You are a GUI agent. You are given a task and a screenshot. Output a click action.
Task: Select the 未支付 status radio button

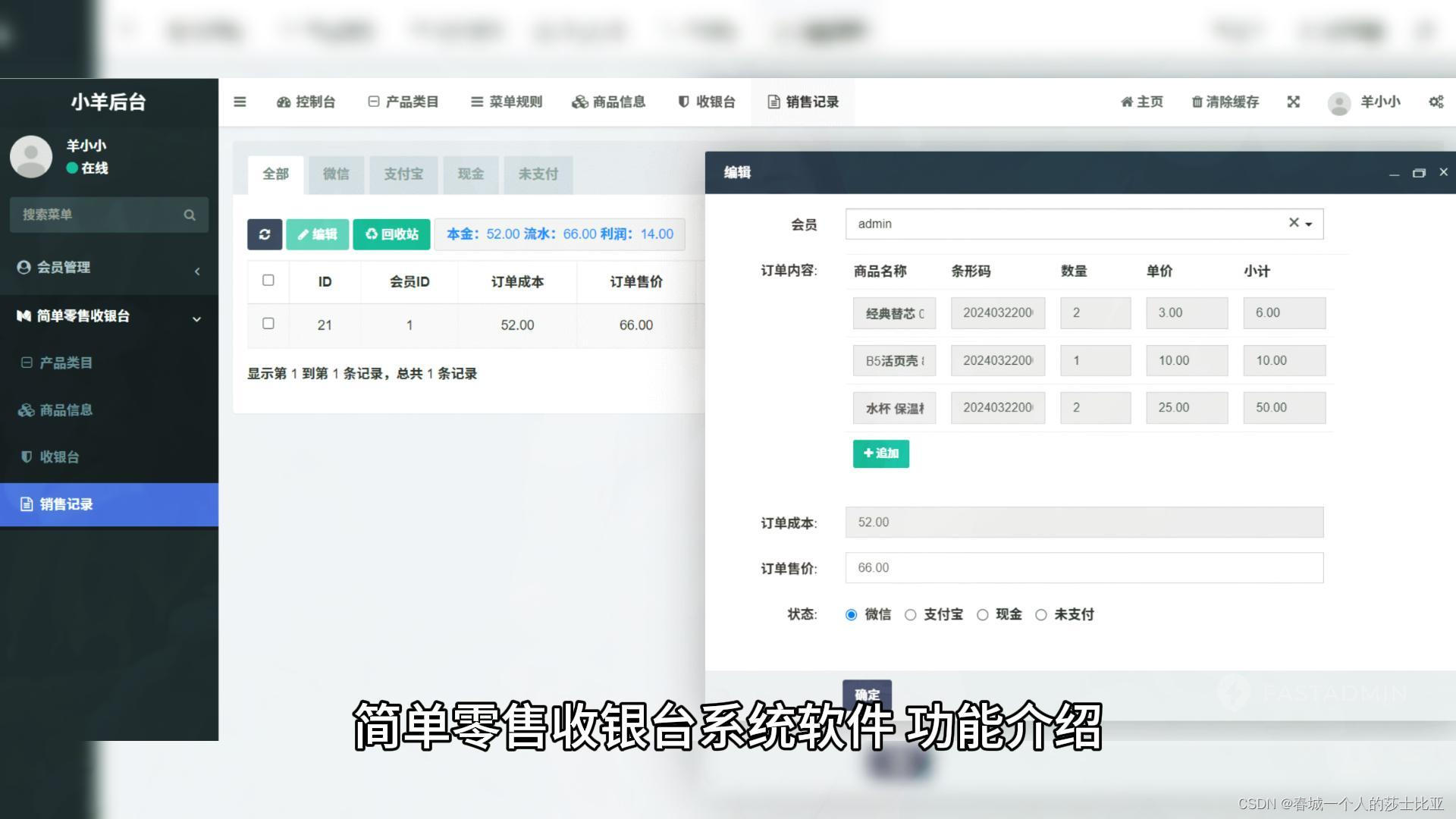point(1041,615)
